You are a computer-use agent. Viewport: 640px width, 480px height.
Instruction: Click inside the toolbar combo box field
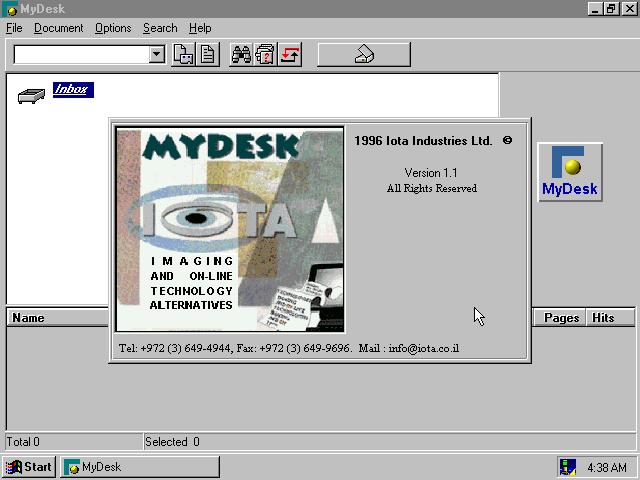tap(81, 55)
